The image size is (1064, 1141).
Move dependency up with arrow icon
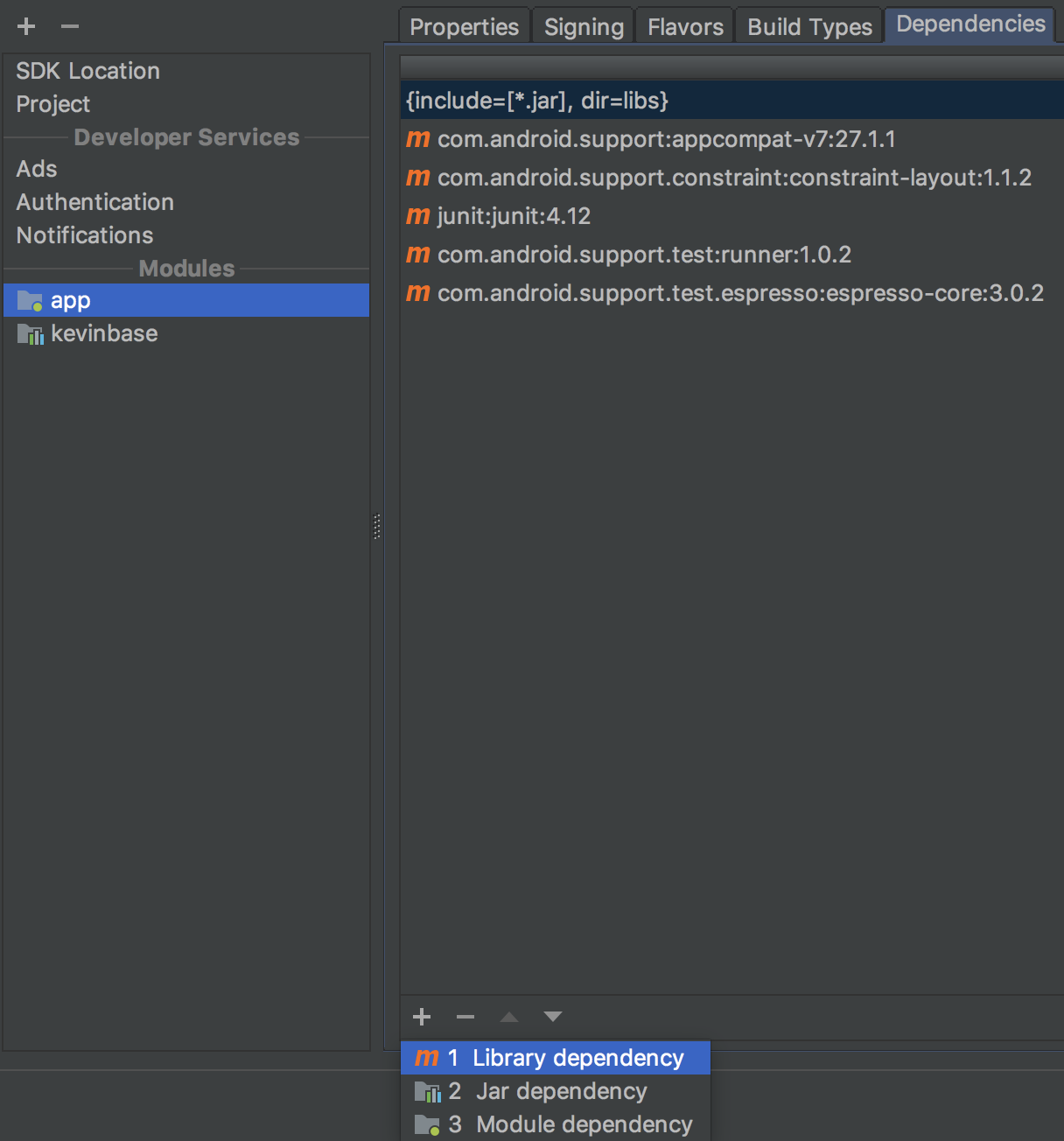[x=509, y=1017]
